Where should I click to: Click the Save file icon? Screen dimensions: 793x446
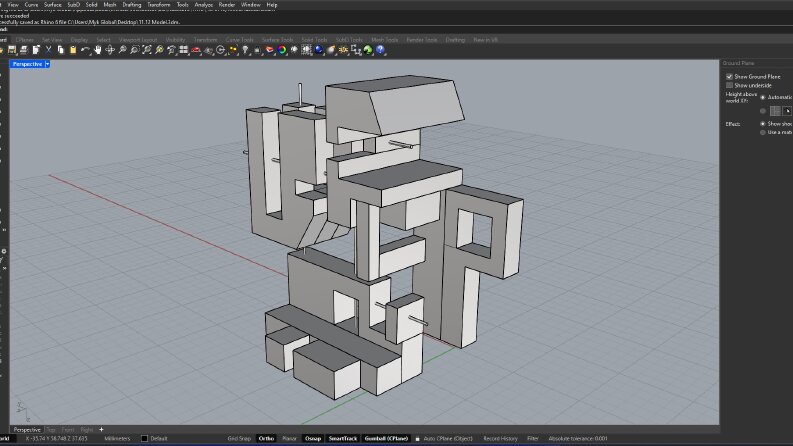pos(12,50)
